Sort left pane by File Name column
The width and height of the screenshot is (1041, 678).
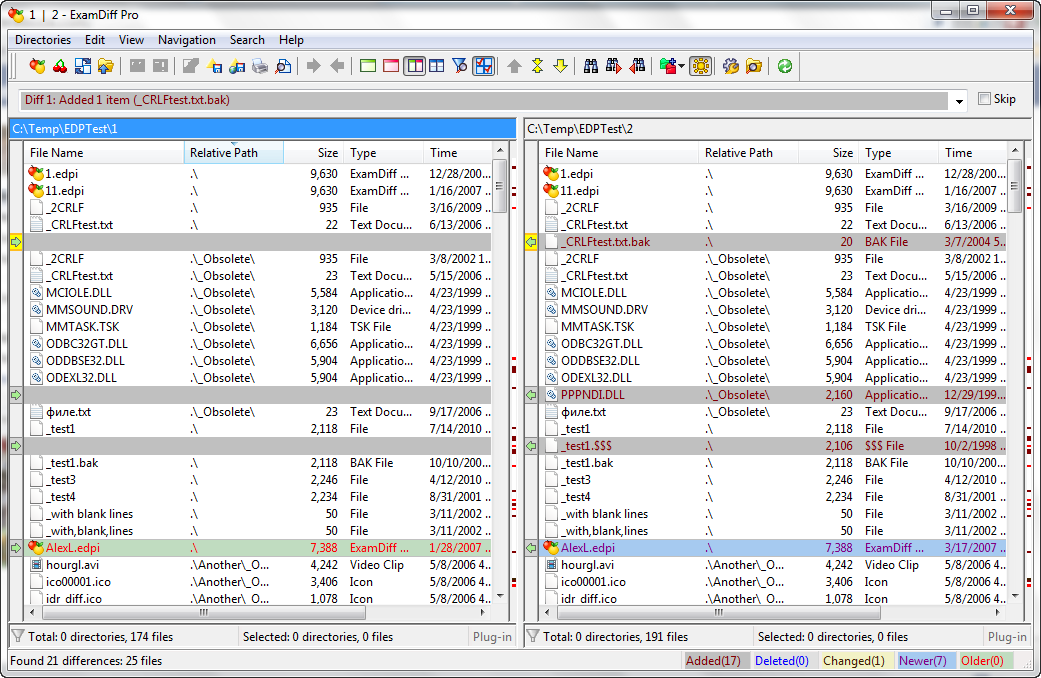104,153
